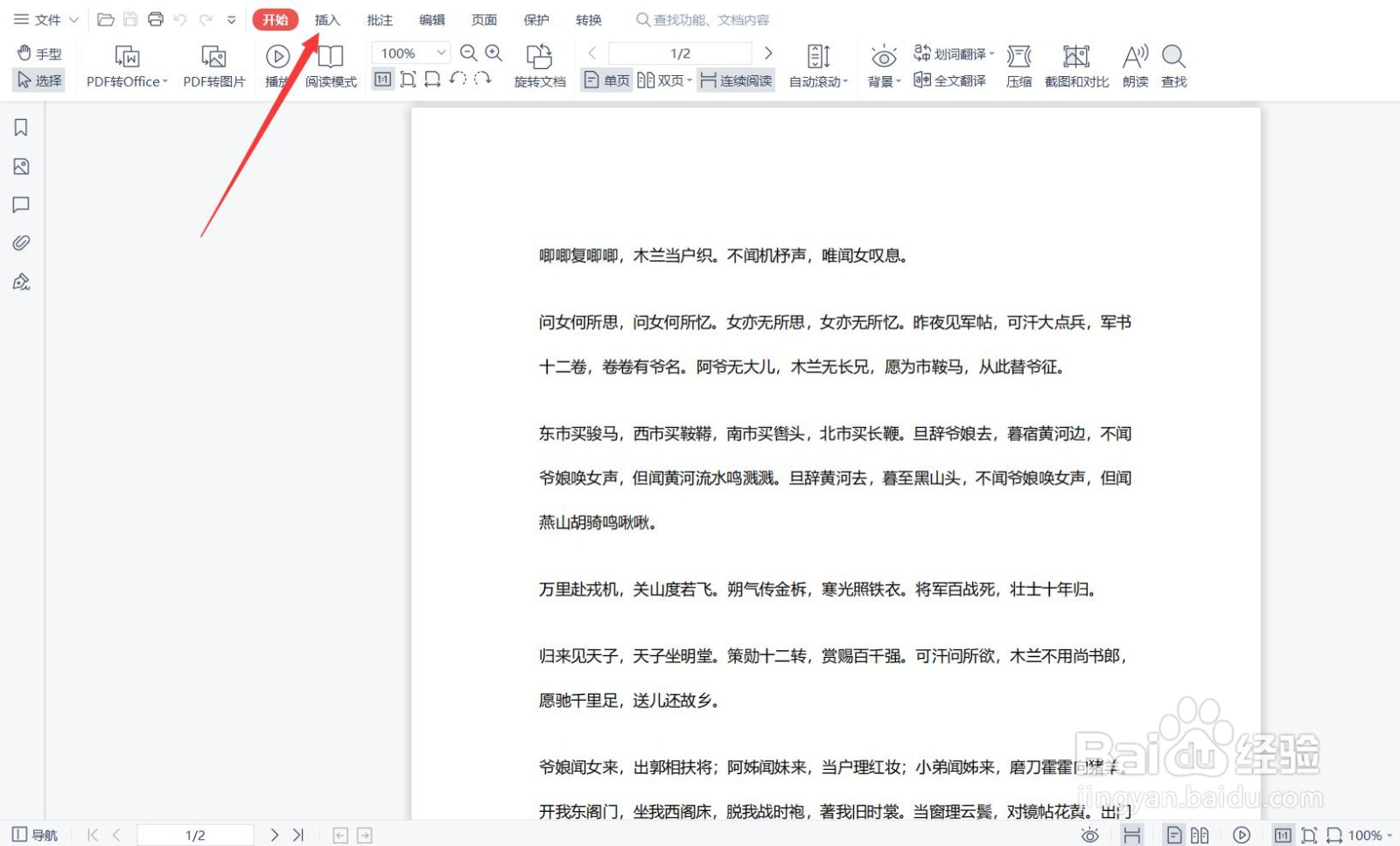The height and width of the screenshot is (846, 1400).
Task: Go to next page in status bar
Action: pos(274,835)
